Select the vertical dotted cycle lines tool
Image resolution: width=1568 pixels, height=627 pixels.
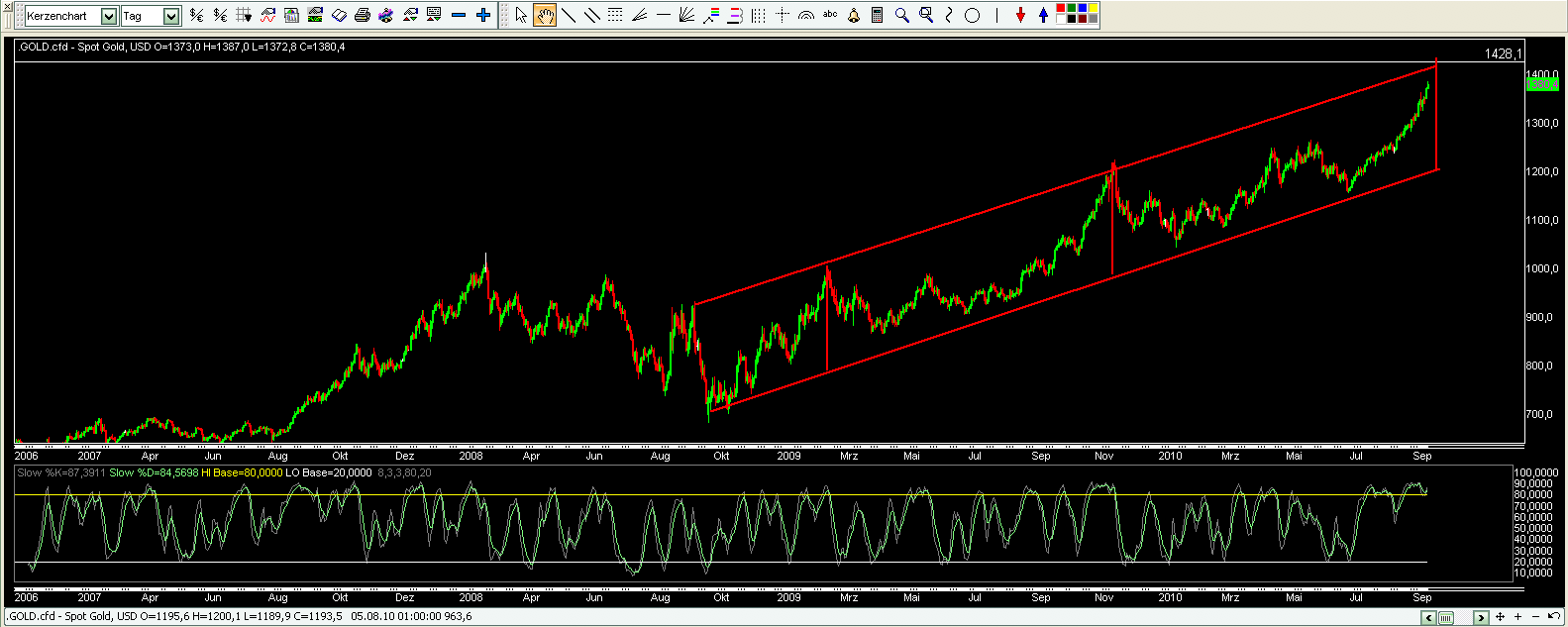click(758, 15)
